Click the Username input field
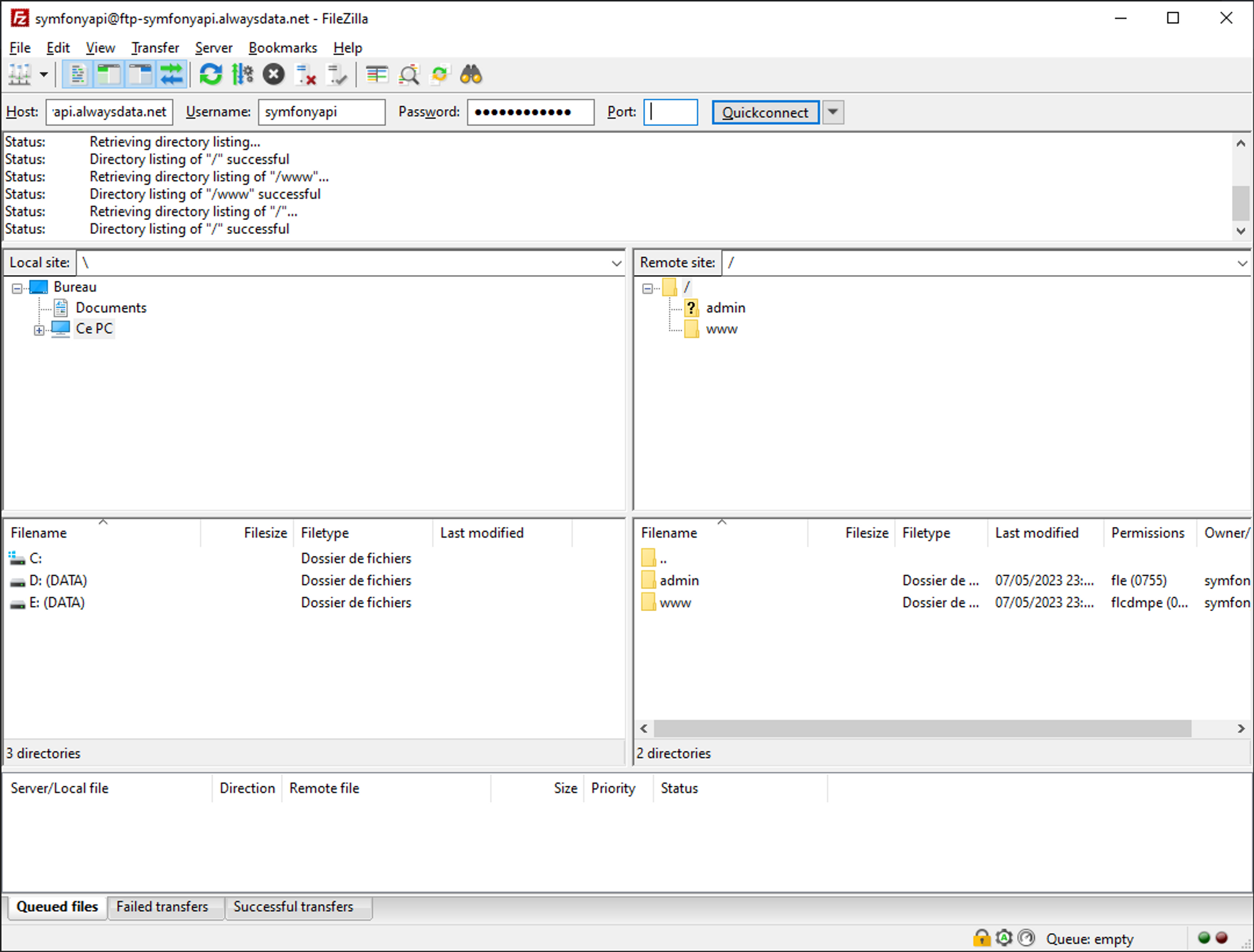This screenshot has height=952, width=1254. [x=322, y=112]
